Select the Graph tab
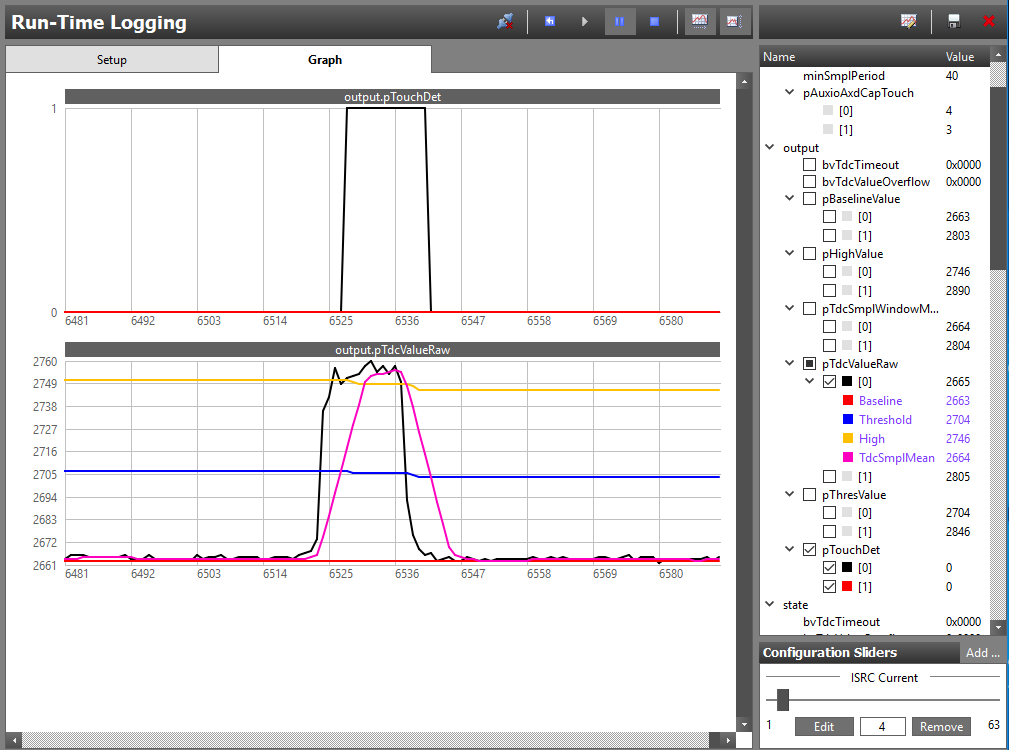 tap(325, 60)
